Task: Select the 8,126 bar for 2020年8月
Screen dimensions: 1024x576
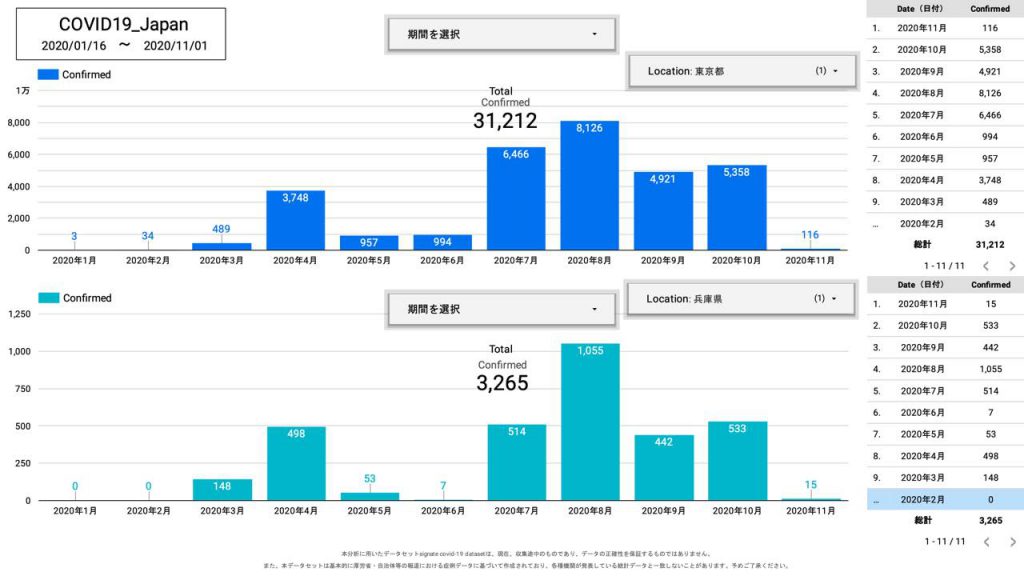Action: [589, 185]
